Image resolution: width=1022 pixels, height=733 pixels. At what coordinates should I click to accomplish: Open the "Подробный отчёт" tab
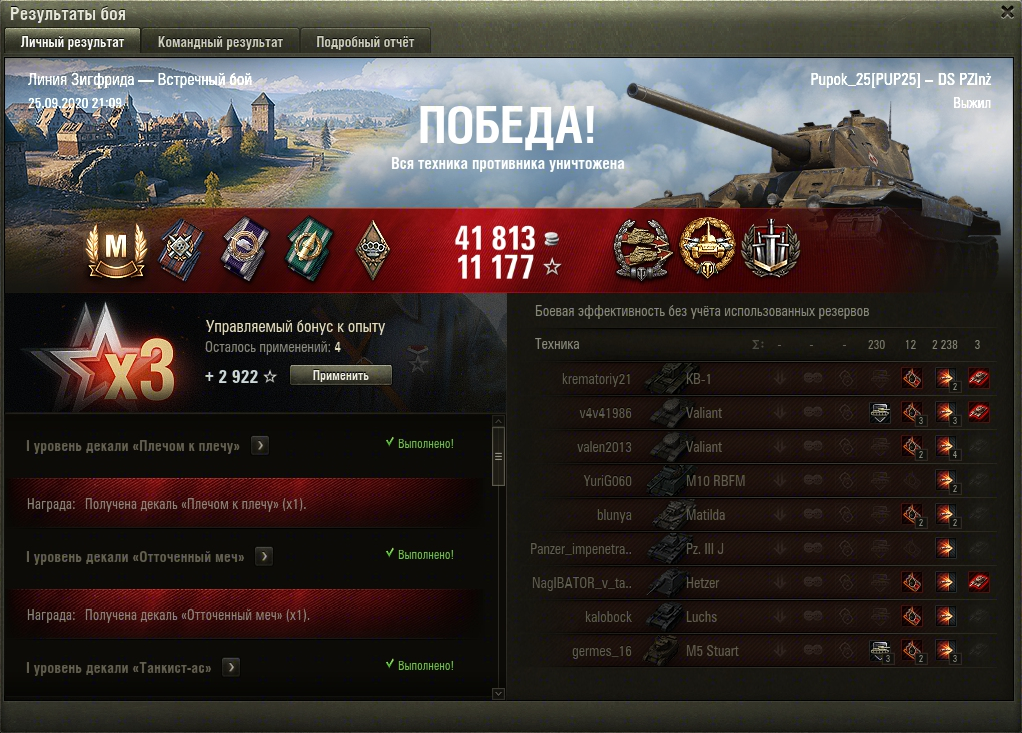pyautogui.click(x=365, y=42)
